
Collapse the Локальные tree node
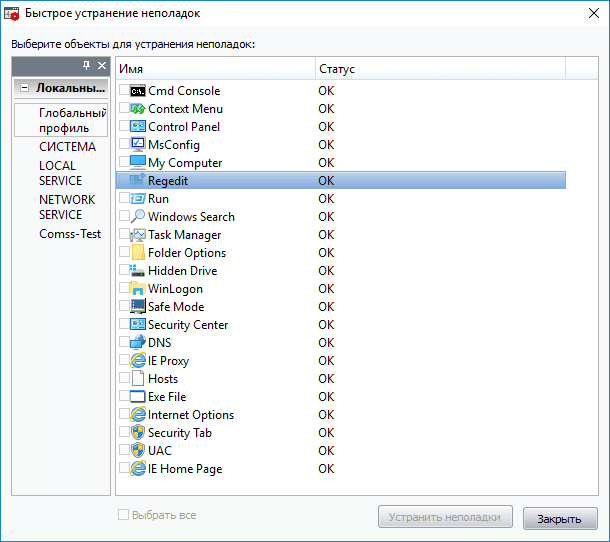coord(24,88)
